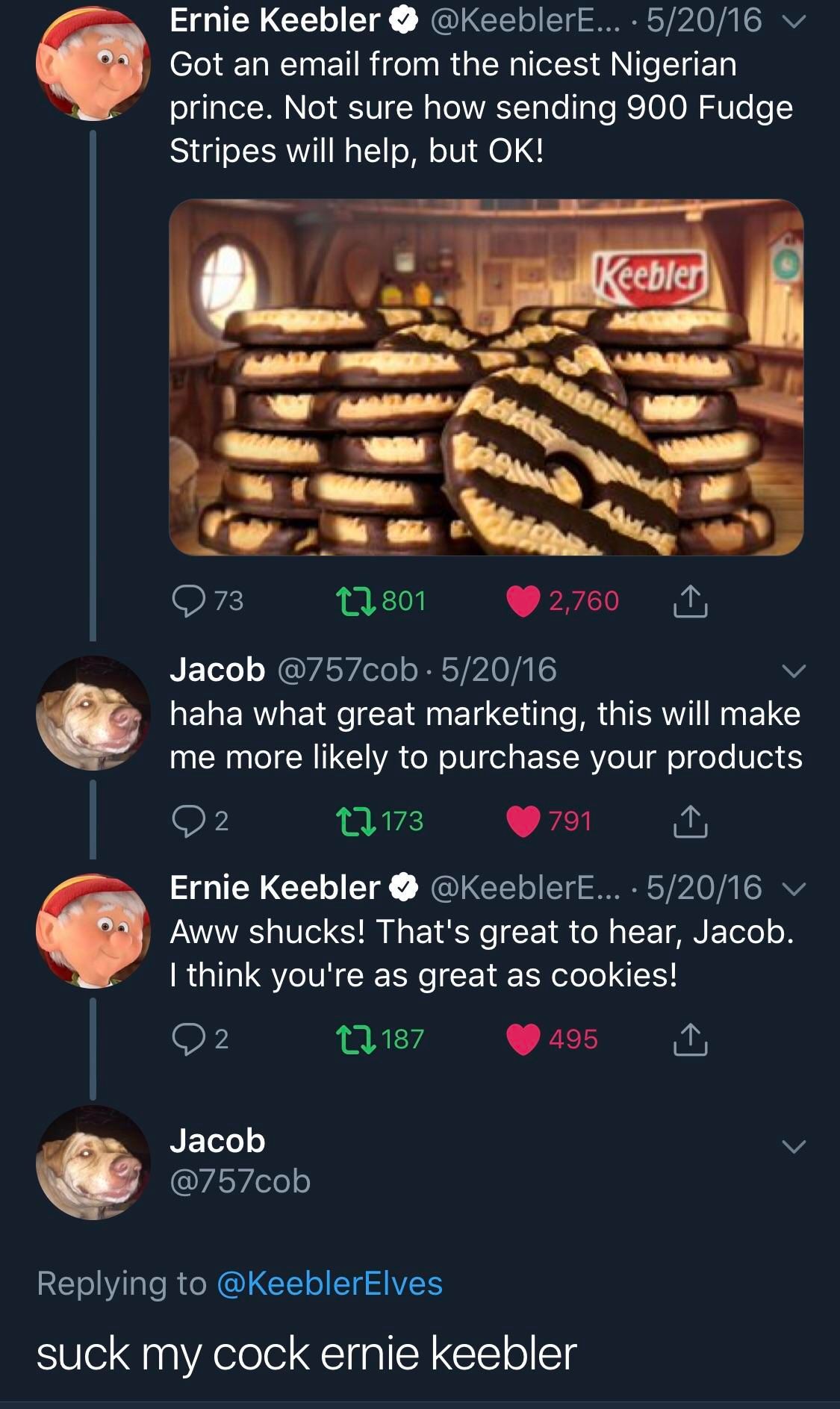
Task: Open the @KeeblerElves profile link
Action: click(x=329, y=1284)
